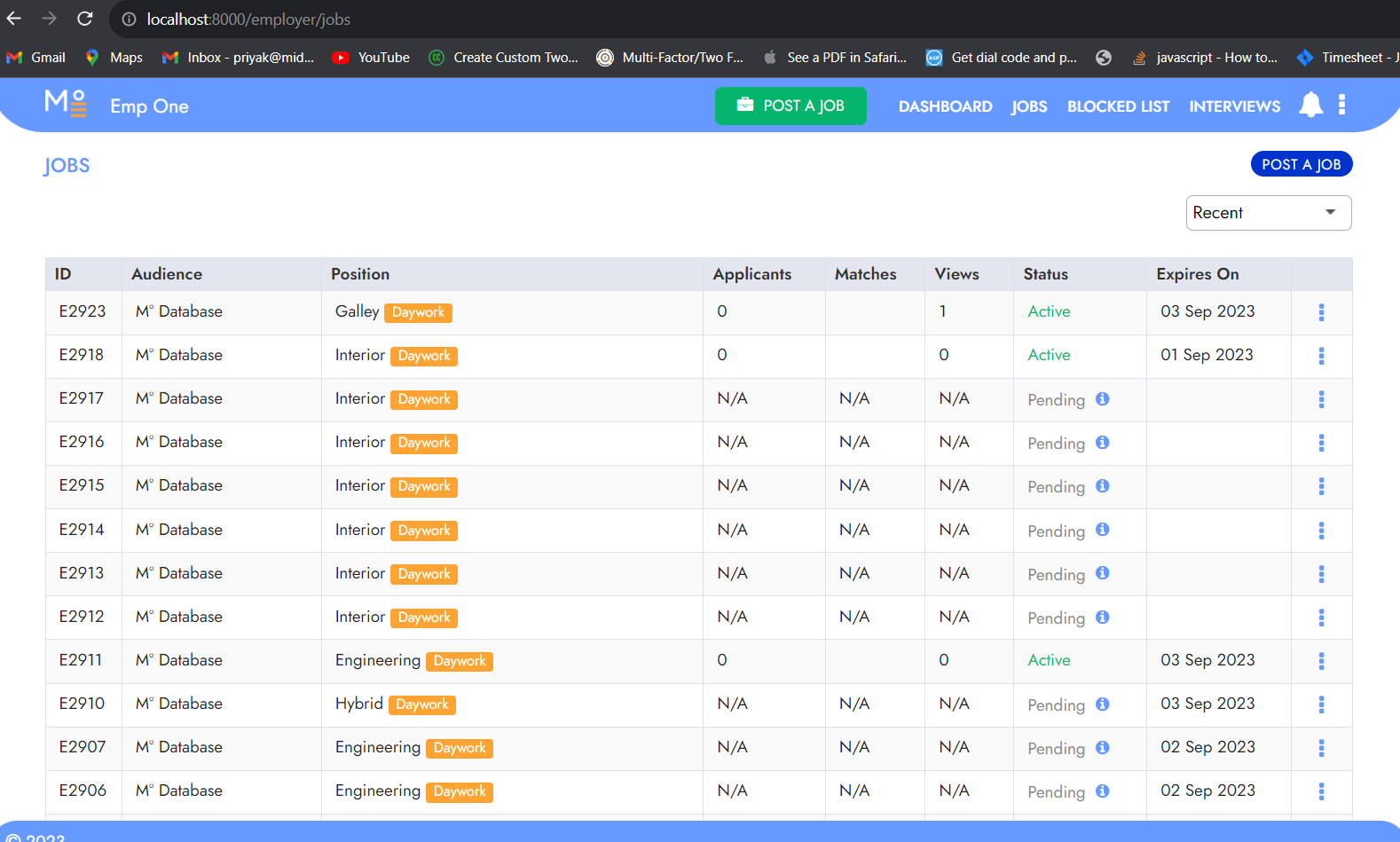The height and width of the screenshot is (842, 1400).
Task: Click the M logo in the header
Action: (66, 104)
